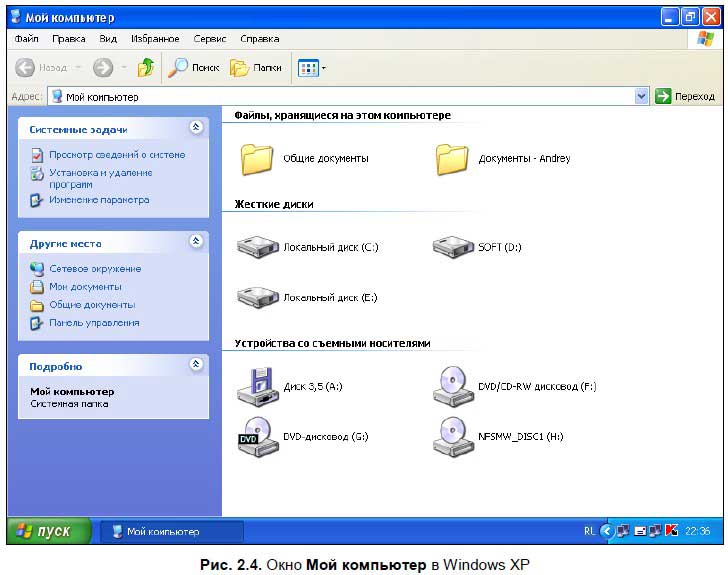Collapse the Подробно panel
The image size is (728, 575).
click(196, 365)
